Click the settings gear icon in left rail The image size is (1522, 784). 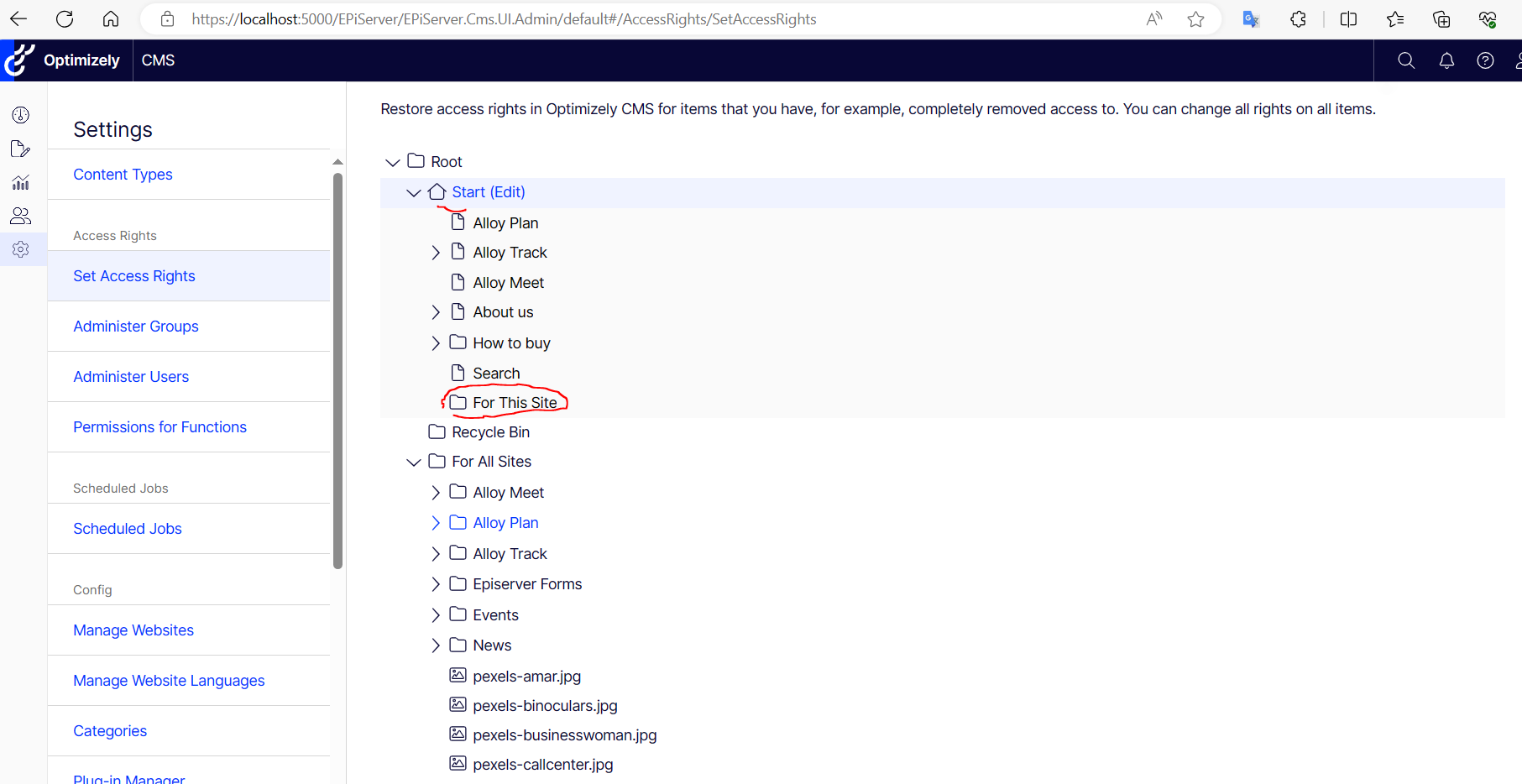[x=21, y=249]
